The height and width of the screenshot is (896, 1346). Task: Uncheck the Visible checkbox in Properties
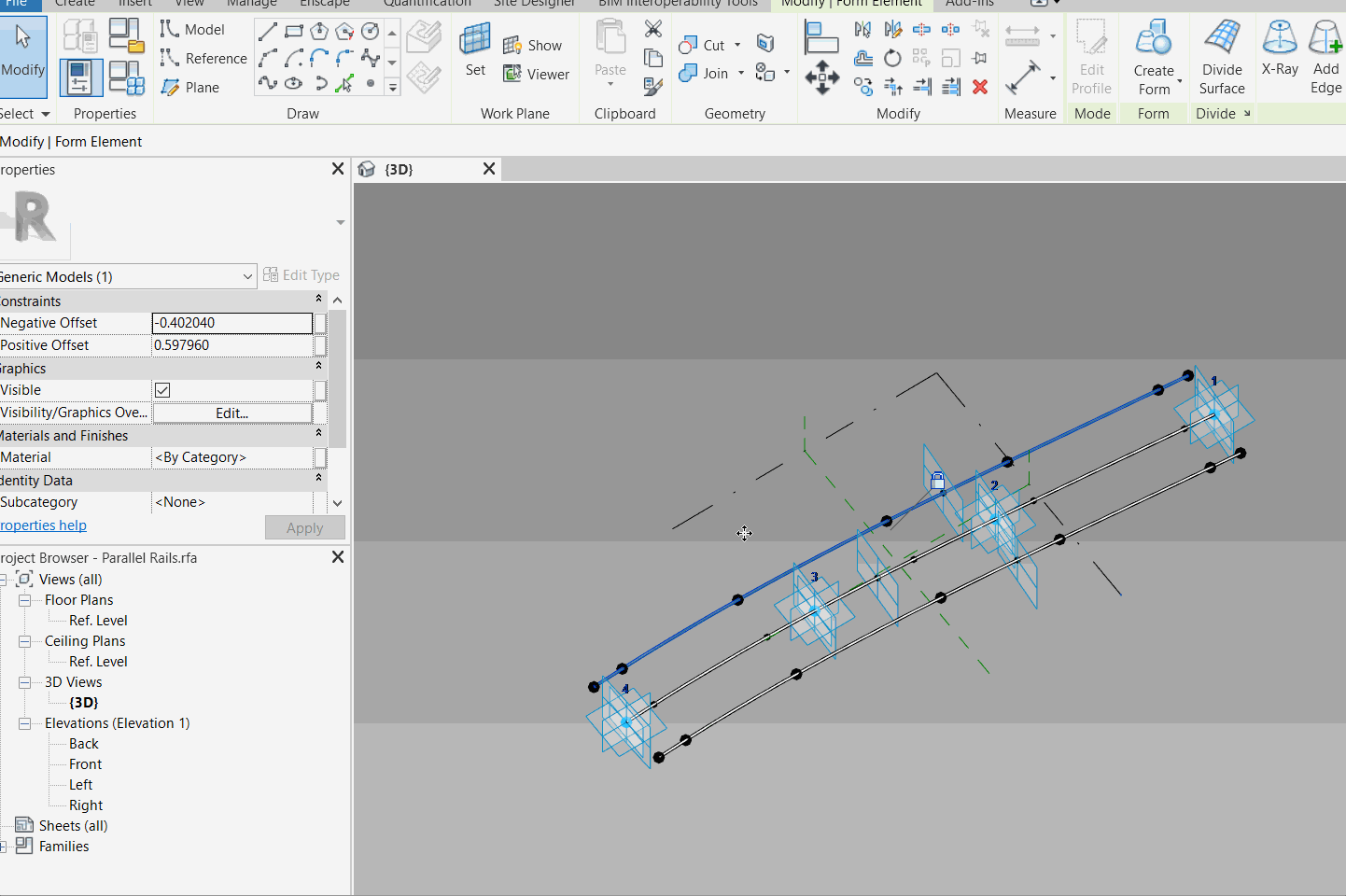(162, 390)
